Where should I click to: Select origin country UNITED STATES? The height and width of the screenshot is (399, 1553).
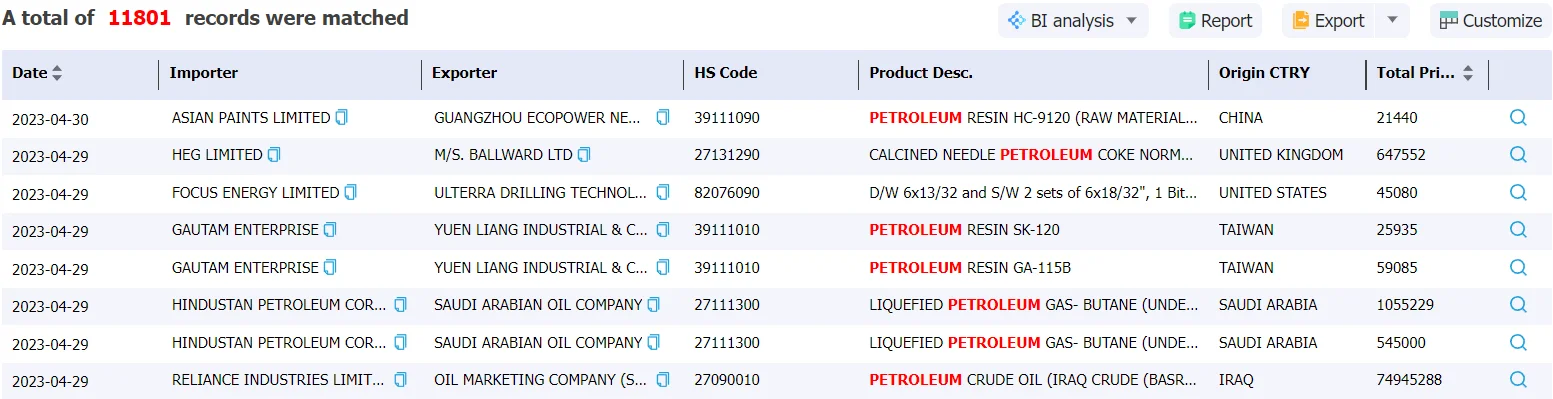pos(1273,193)
